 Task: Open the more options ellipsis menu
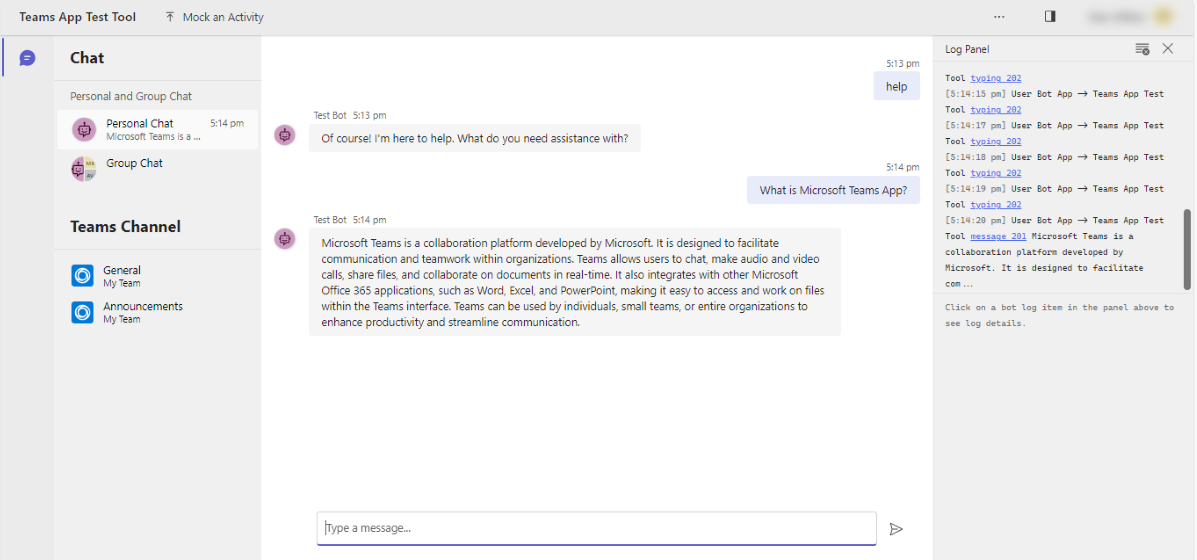coord(999,16)
